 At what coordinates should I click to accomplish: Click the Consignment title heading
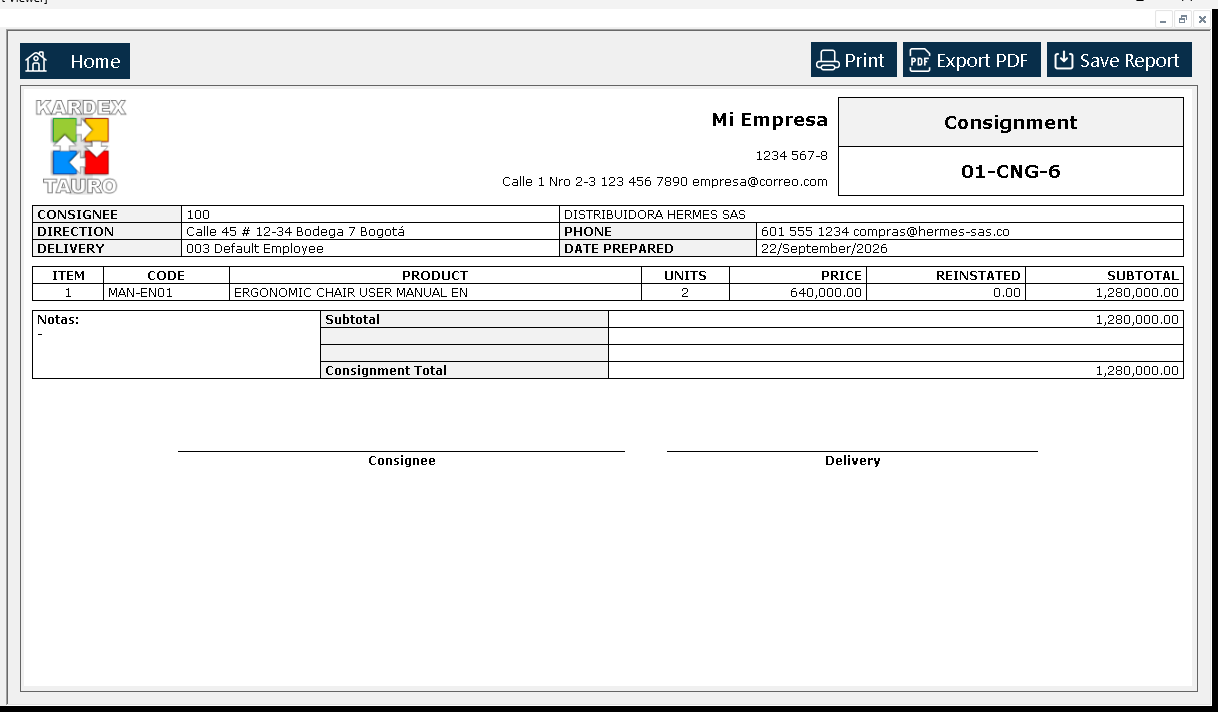[1010, 123]
